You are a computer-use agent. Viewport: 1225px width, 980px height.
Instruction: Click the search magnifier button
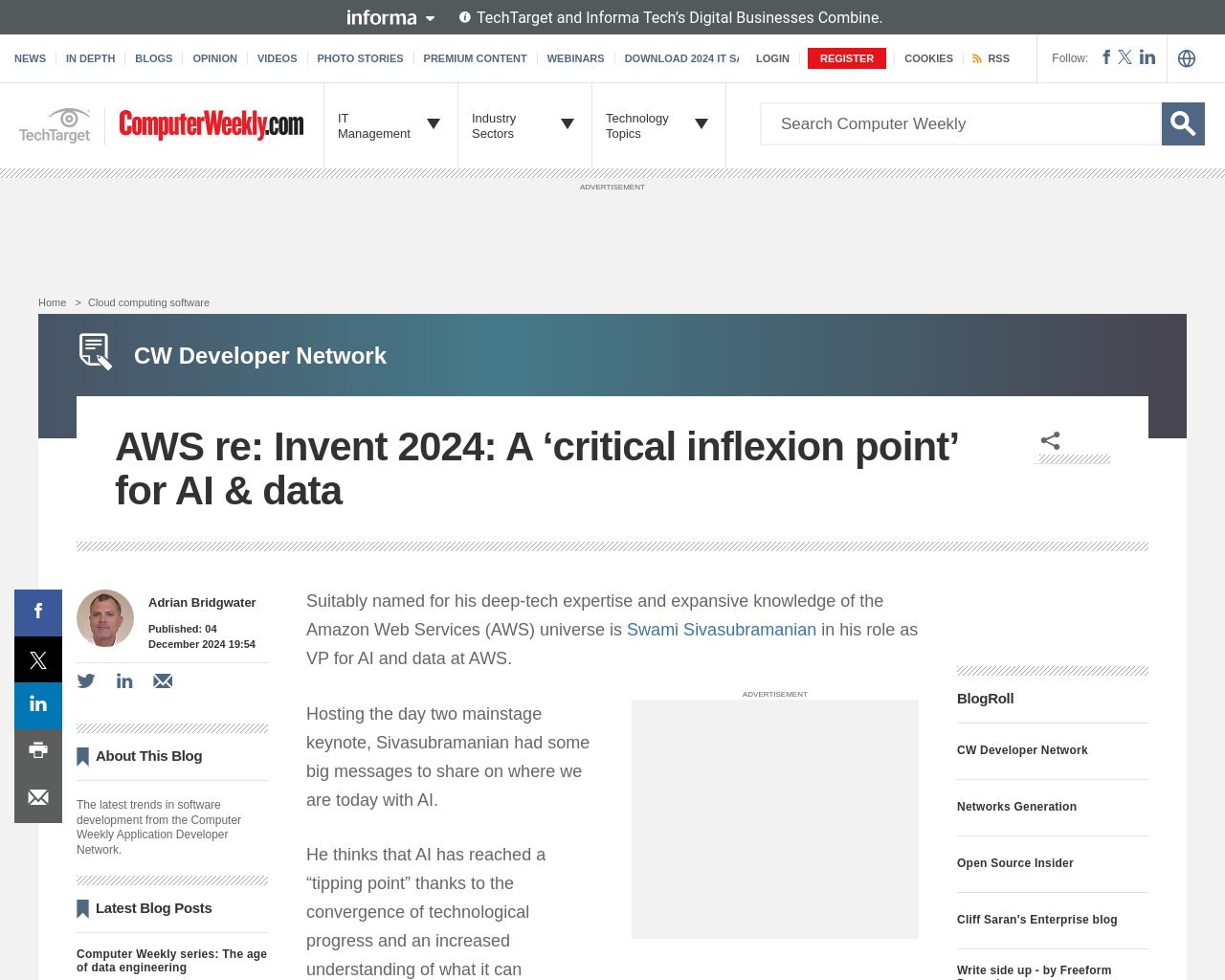[1183, 123]
